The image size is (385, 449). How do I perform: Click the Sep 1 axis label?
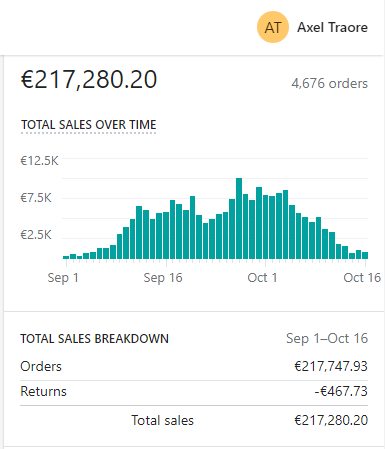pos(63,278)
